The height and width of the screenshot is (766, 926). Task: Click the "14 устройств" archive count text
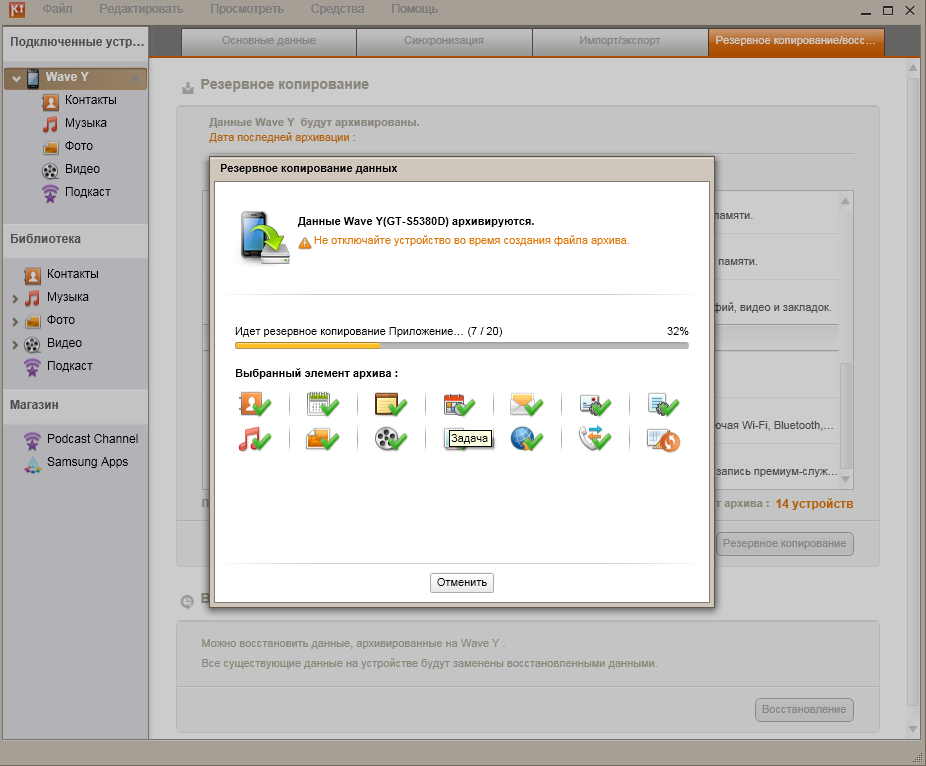pyautogui.click(x=814, y=504)
